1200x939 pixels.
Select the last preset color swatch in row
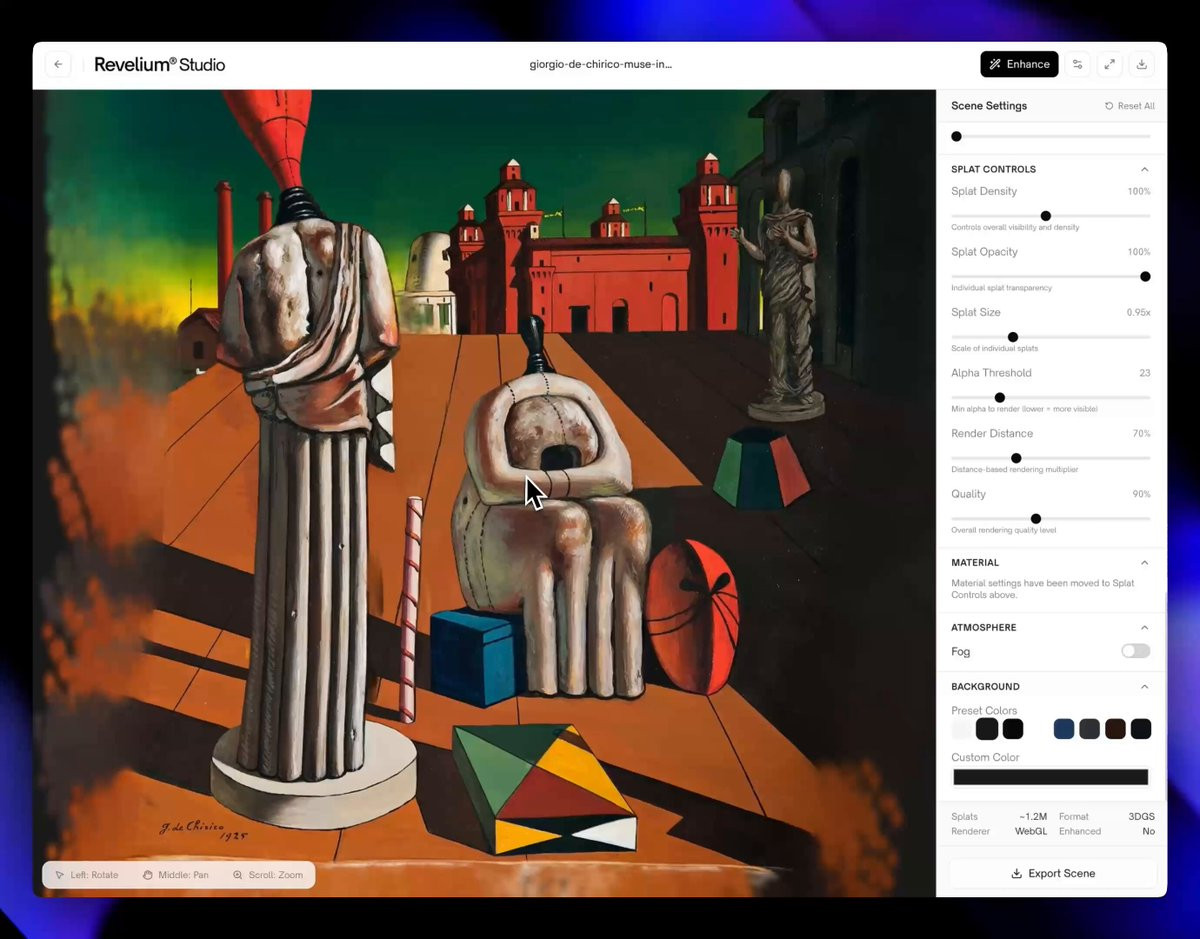(x=1141, y=729)
